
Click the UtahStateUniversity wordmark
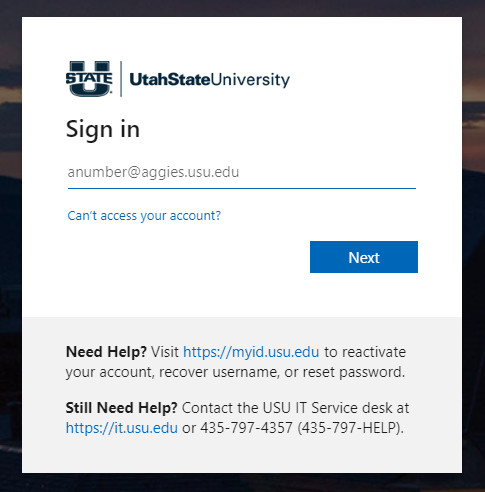point(210,80)
